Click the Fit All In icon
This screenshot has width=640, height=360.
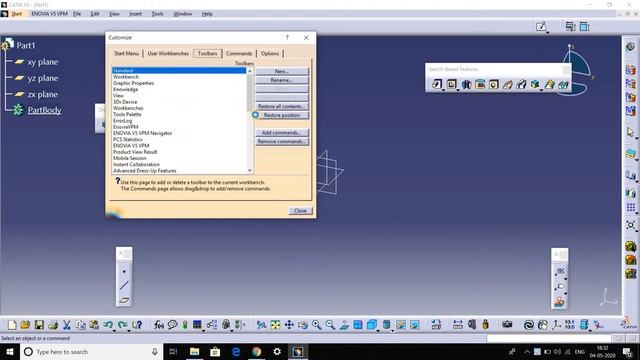(x=276, y=325)
